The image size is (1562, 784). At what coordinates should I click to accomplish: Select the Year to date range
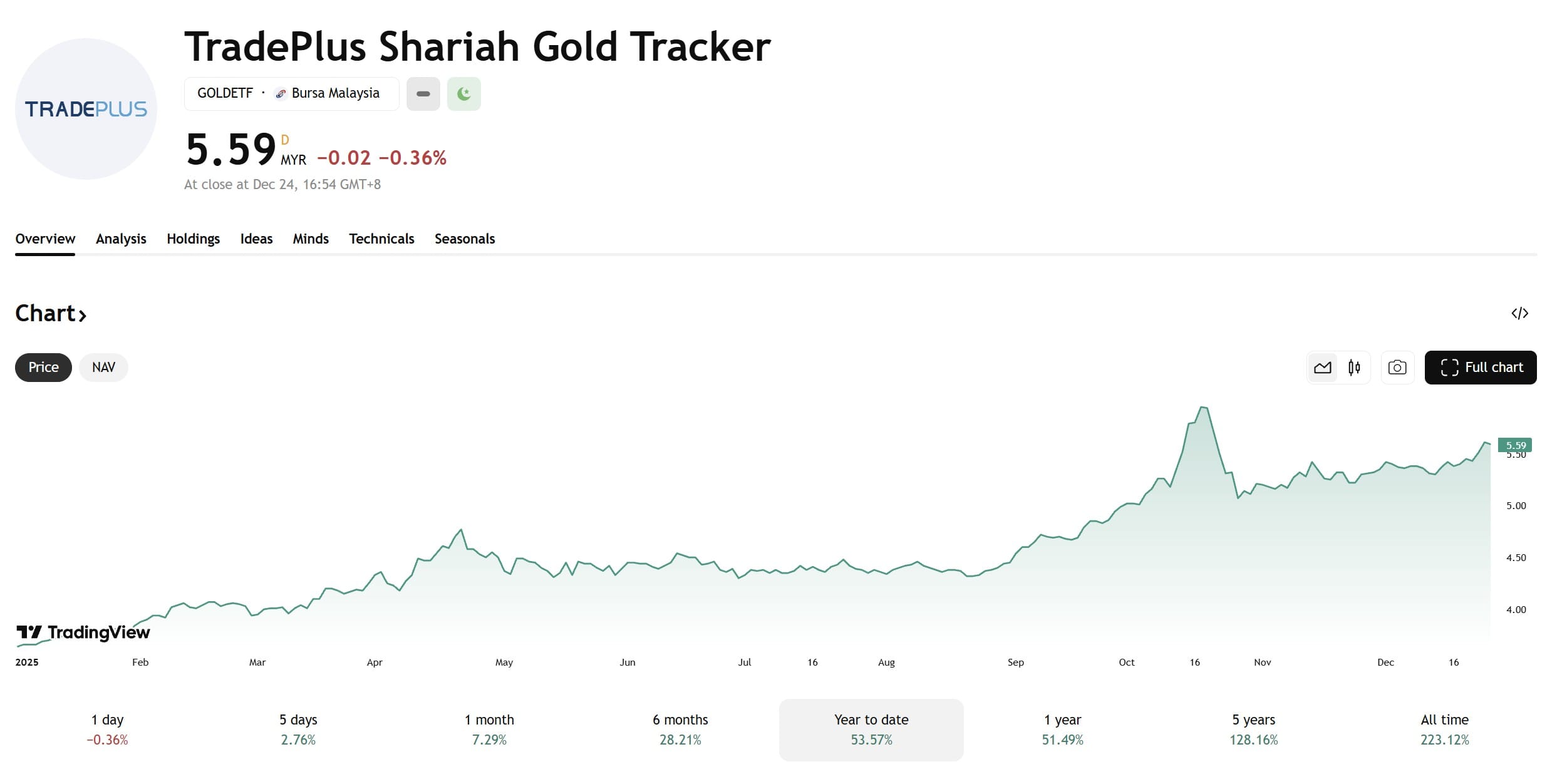tap(871, 730)
